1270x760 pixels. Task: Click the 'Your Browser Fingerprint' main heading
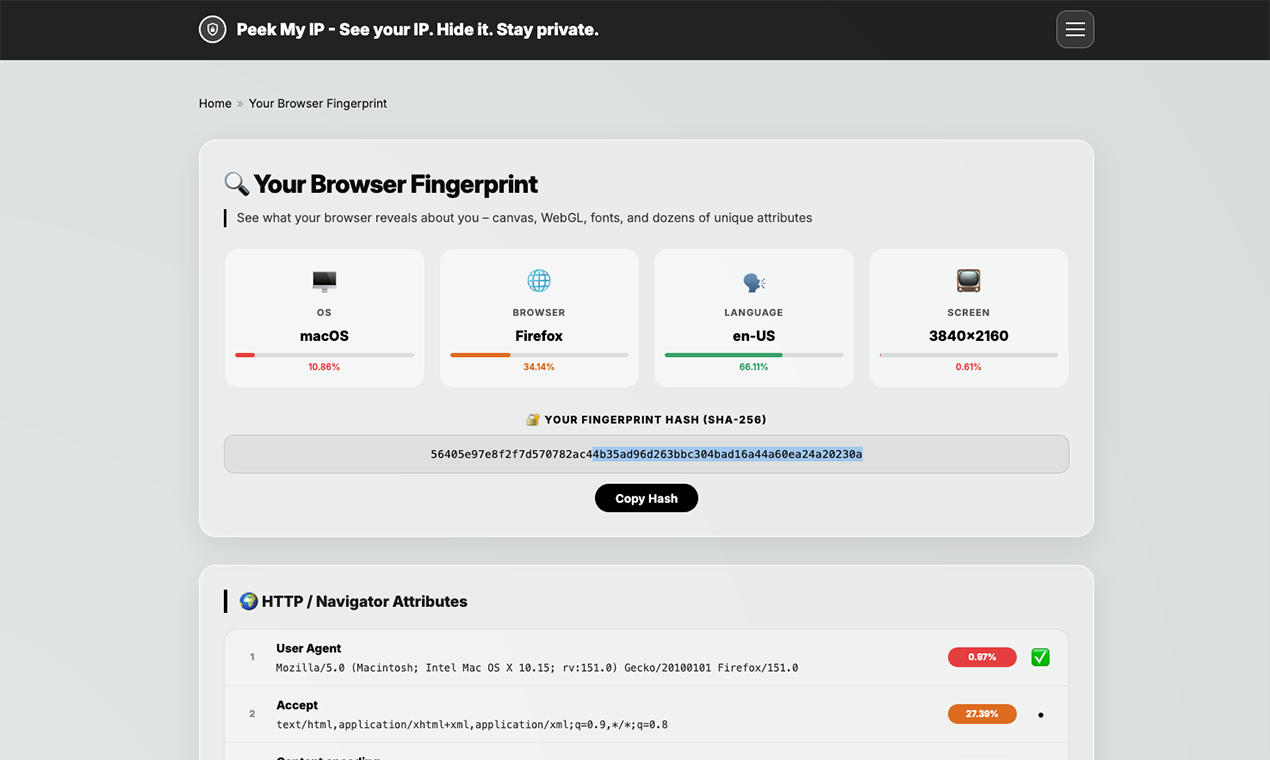[396, 184]
